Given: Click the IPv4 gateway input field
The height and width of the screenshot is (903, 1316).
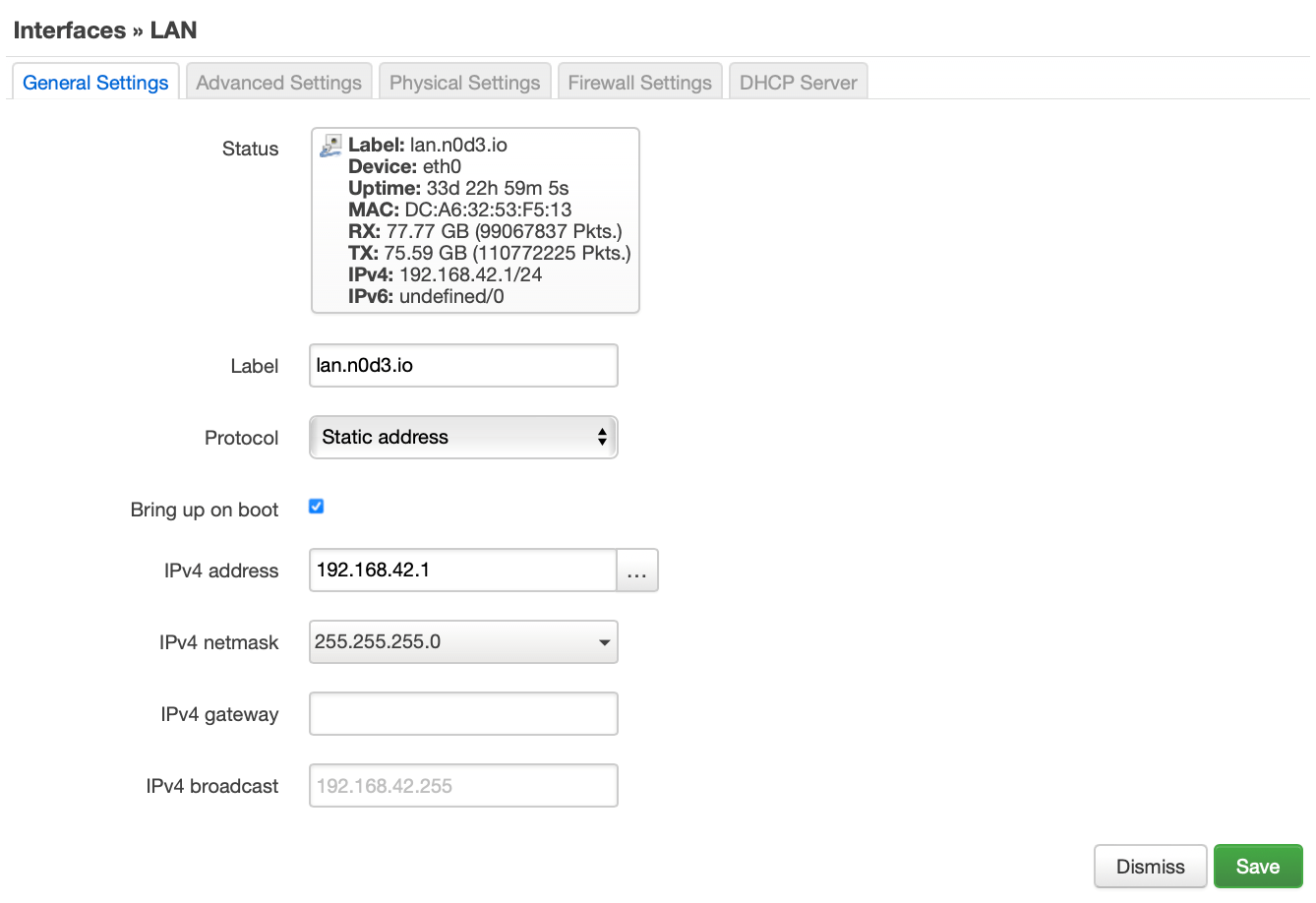Looking at the screenshot, I should pyautogui.click(x=462, y=713).
